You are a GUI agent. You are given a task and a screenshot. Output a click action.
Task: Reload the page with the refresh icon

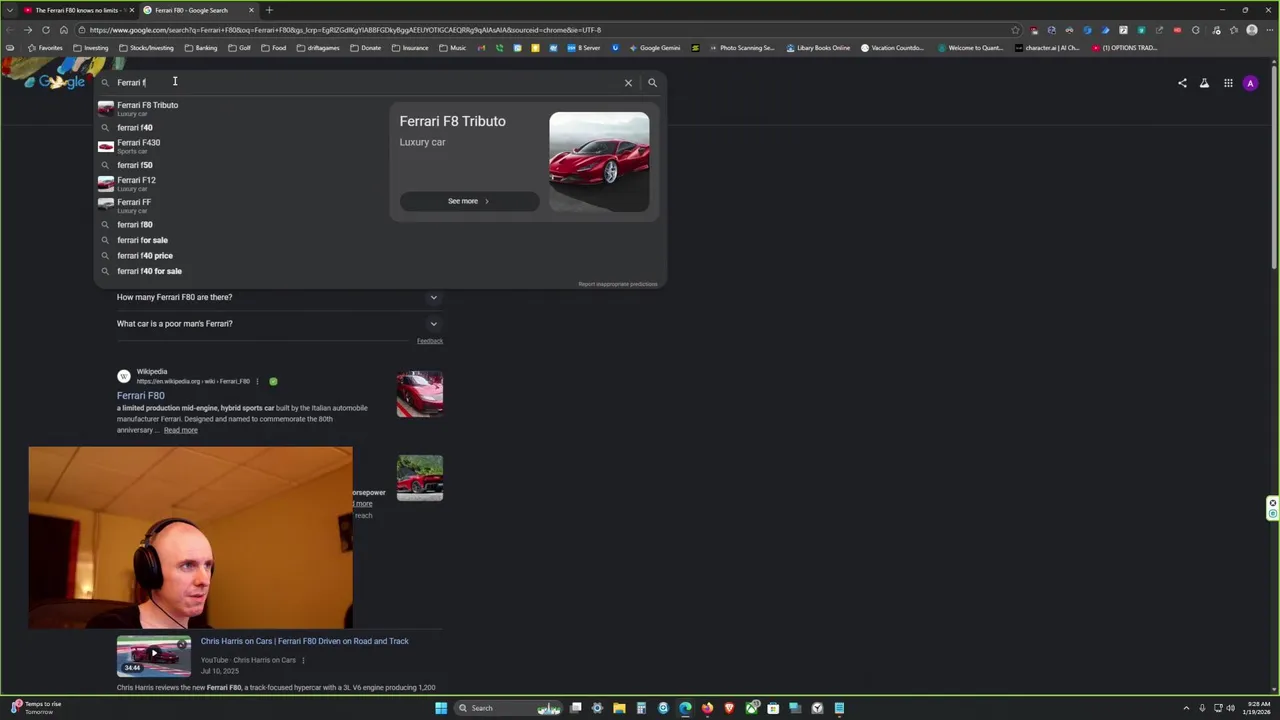tap(46, 30)
